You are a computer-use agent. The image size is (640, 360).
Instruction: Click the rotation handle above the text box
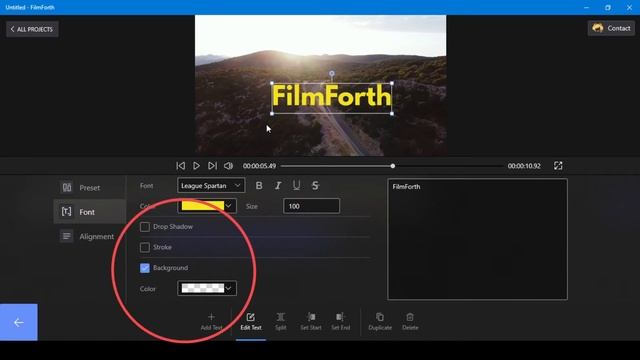pos(332,73)
